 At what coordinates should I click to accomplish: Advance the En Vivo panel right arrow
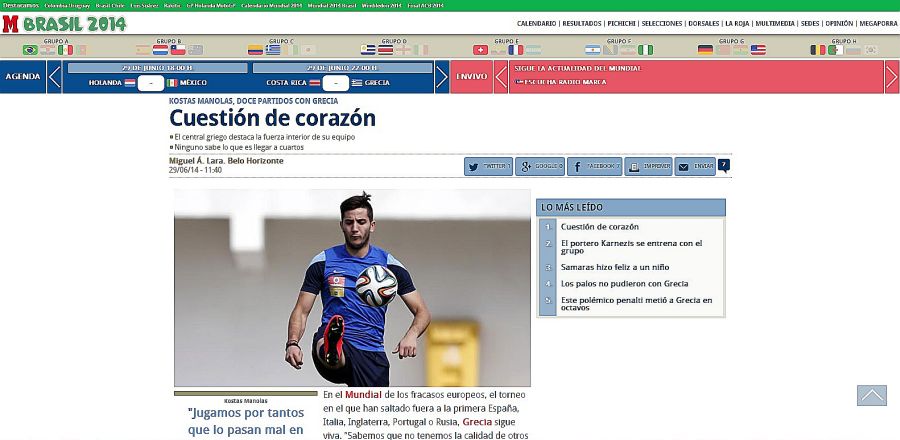[892, 77]
